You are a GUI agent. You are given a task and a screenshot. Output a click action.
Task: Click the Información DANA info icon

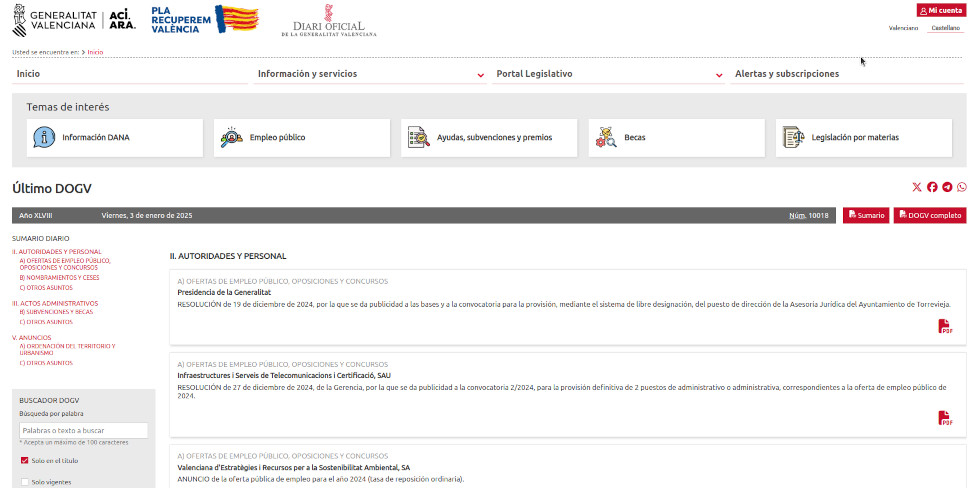[x=44, y=138]
